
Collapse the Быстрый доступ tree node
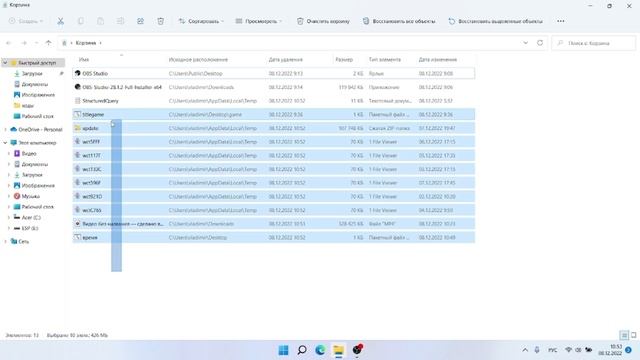coord(5,63)
